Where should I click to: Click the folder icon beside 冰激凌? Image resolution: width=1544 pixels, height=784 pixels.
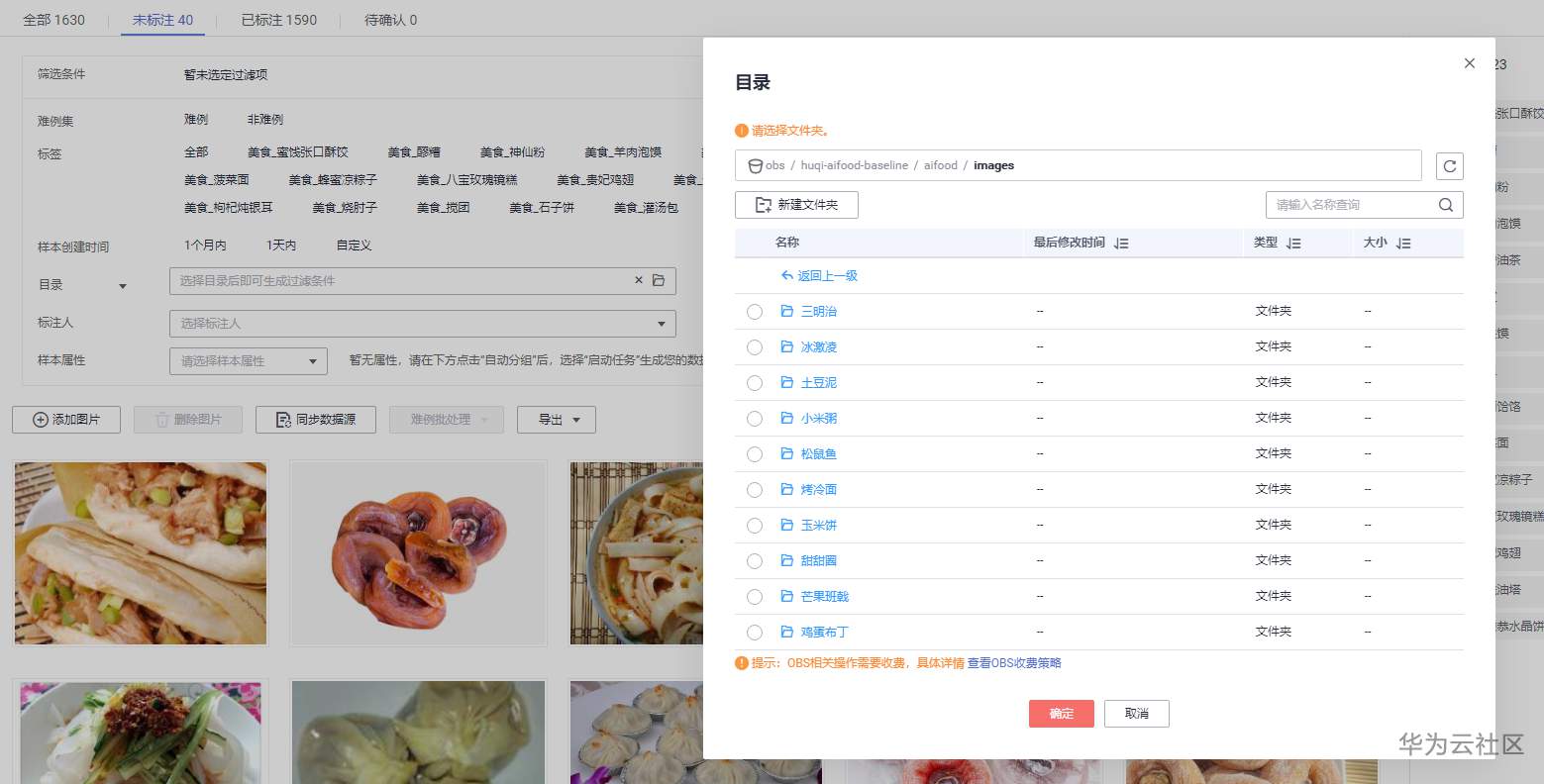coord(787,346)
